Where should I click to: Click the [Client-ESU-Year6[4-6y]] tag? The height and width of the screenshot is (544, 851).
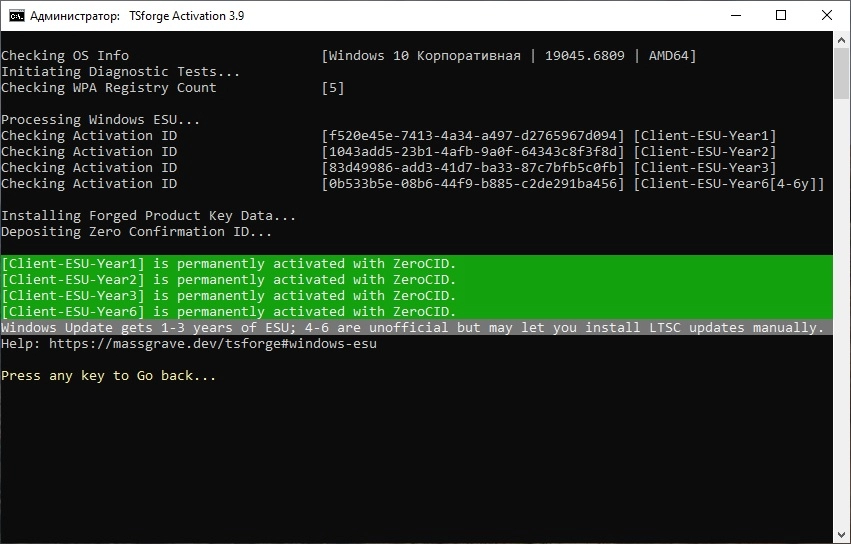729,184
